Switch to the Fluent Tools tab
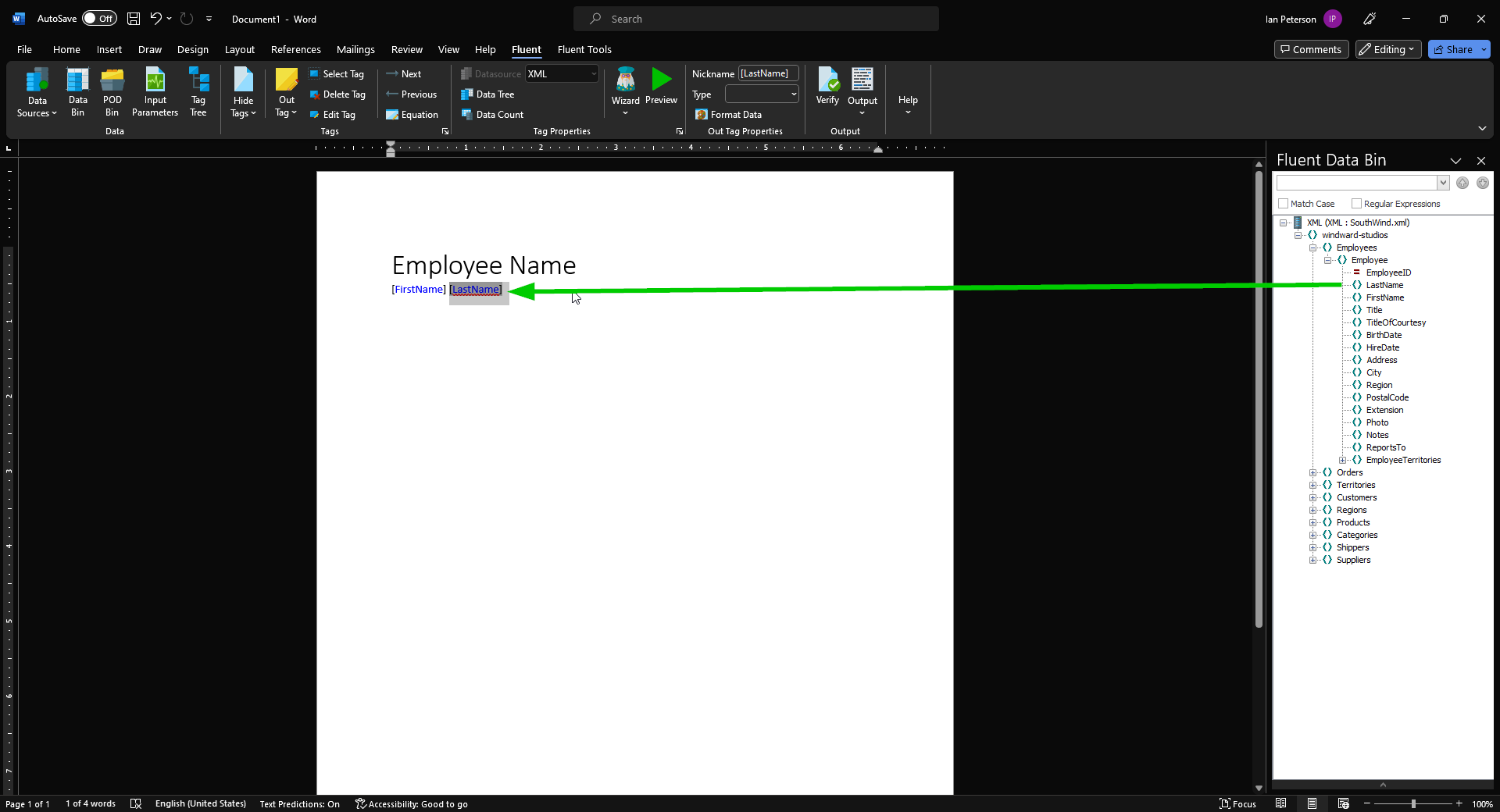Screen dimensions: 1500x812 [x=584, y=49]
